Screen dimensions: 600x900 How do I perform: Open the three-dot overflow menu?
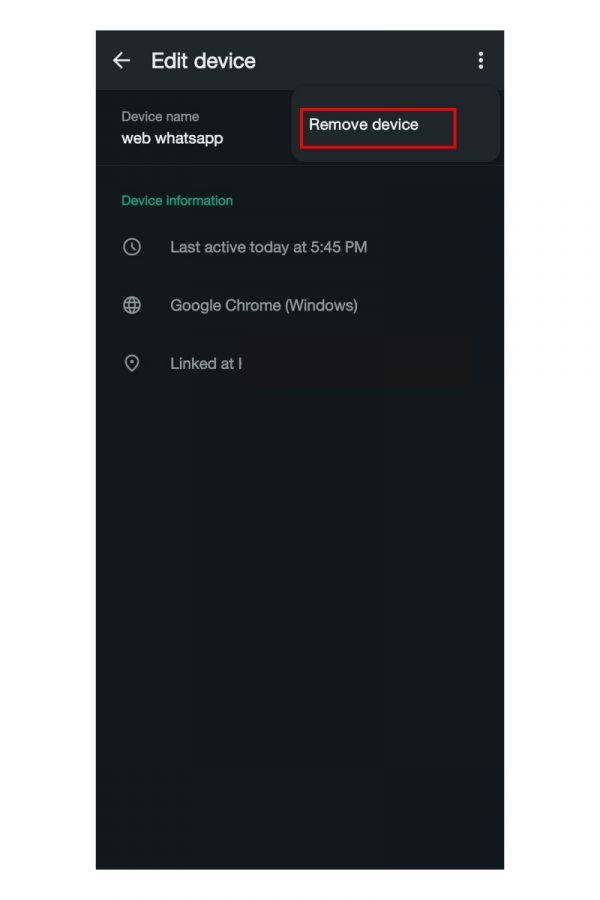click(x=481, y=60)
